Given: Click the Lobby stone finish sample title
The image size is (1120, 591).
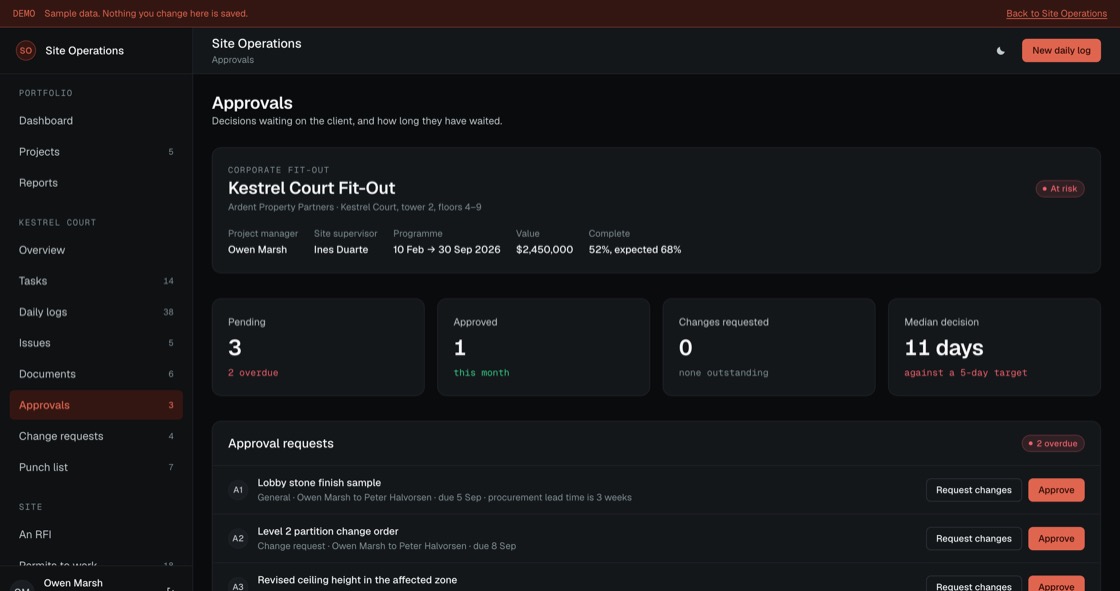Looking at the screenshot, I should click(x=319, y=483).
